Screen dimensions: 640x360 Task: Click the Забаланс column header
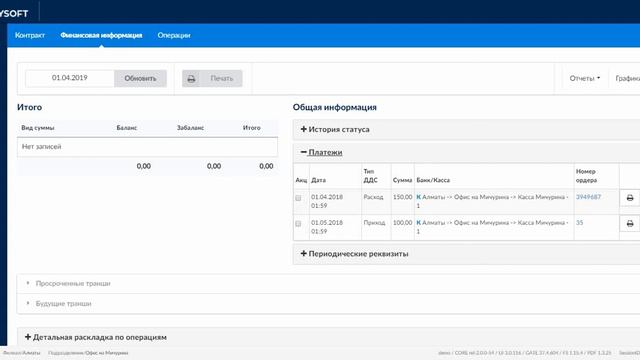click(x=190, y=128)
